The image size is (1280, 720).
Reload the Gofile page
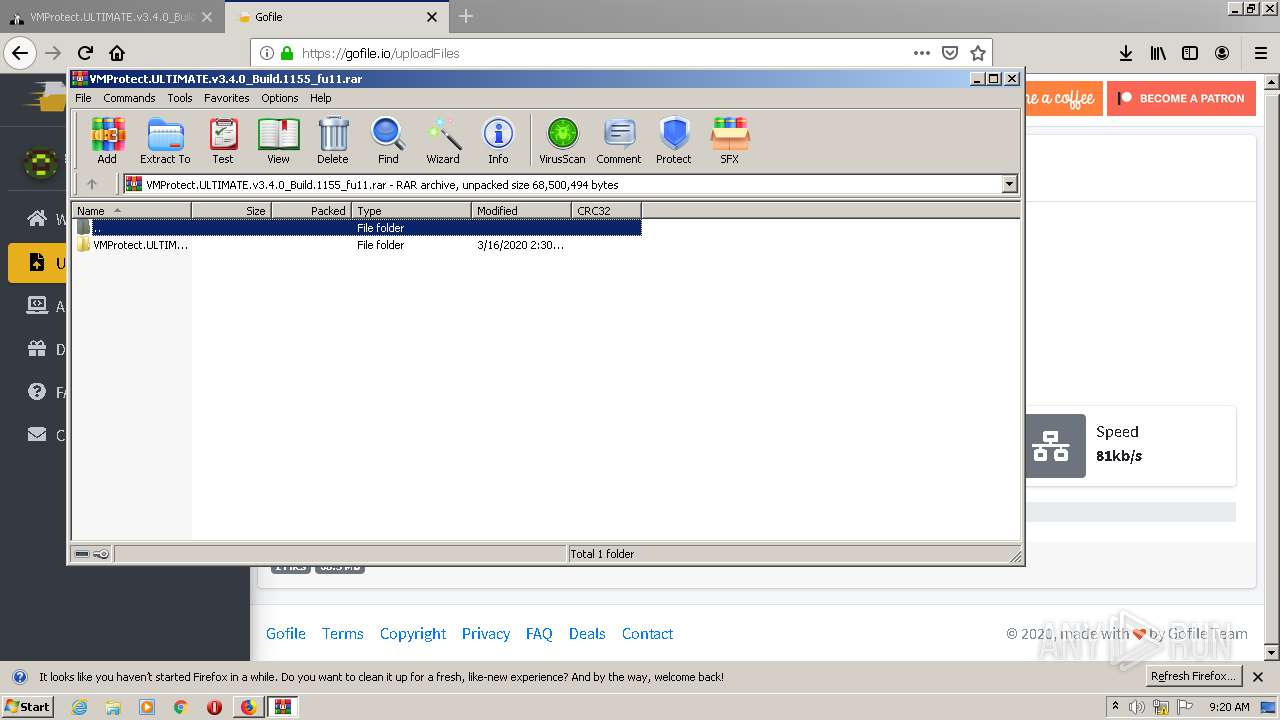coord(85,53)
